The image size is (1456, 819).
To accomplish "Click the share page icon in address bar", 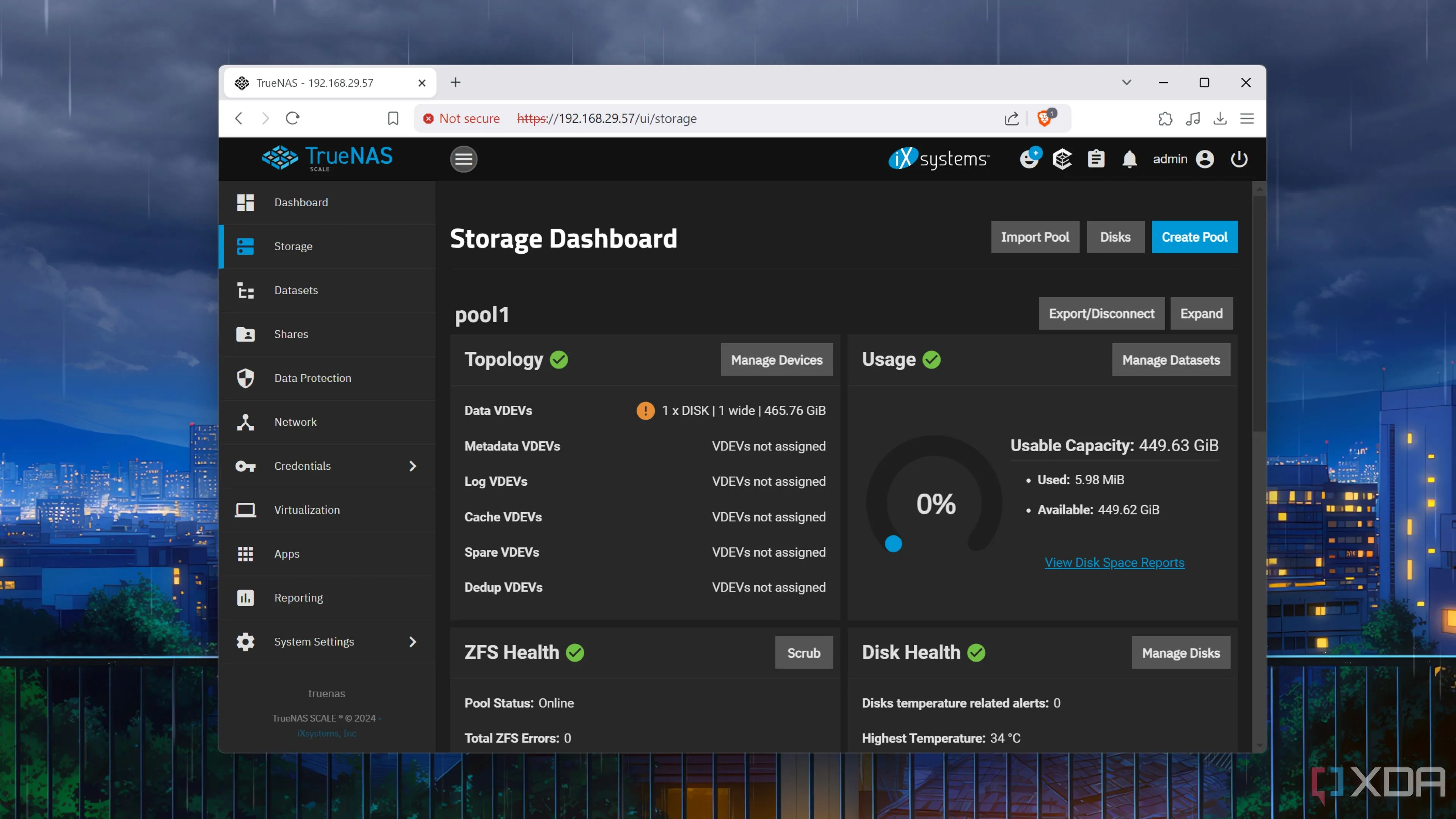I will point(1012,118).
